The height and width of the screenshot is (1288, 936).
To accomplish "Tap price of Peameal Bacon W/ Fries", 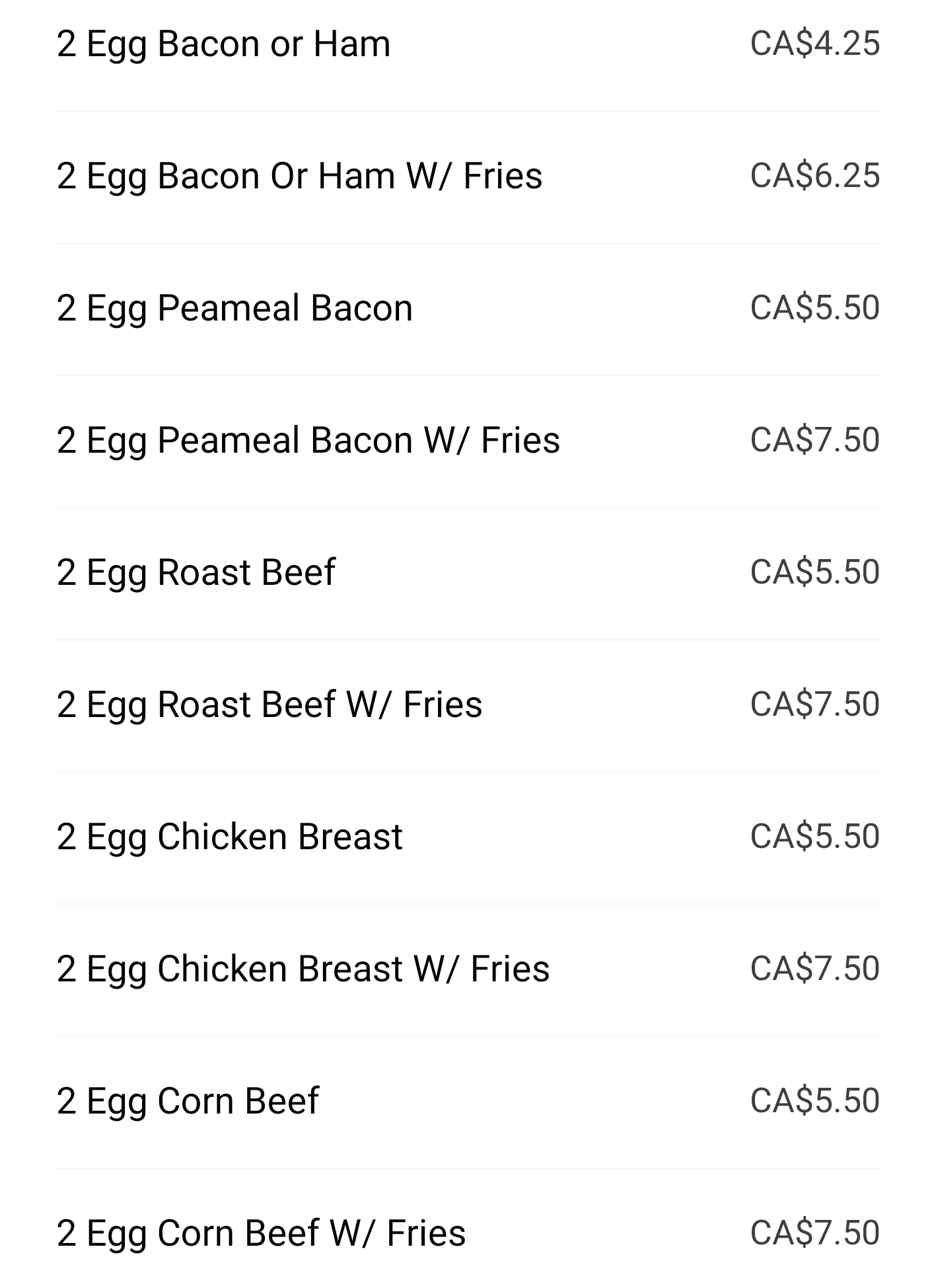I will click(x=814, y=441).
